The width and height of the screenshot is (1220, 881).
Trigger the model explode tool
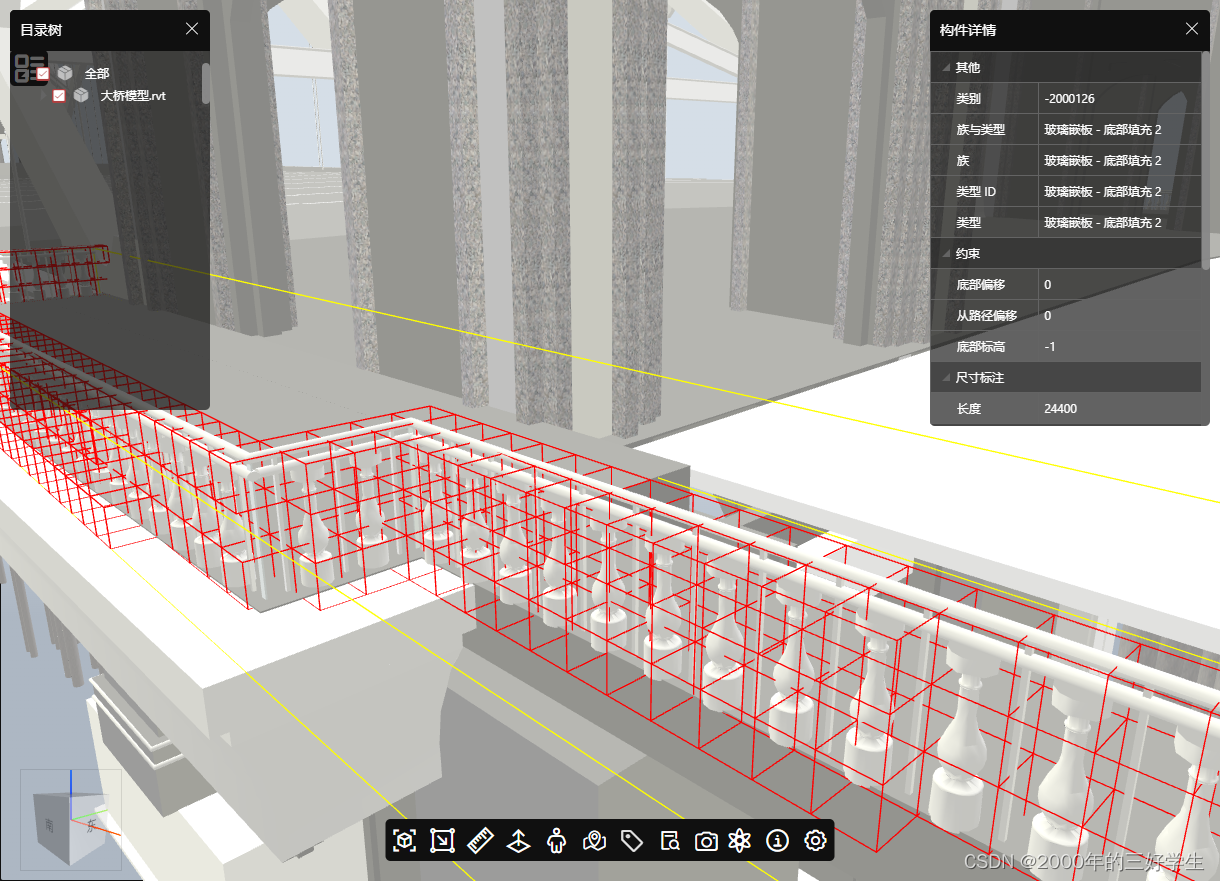pos(740,841)
